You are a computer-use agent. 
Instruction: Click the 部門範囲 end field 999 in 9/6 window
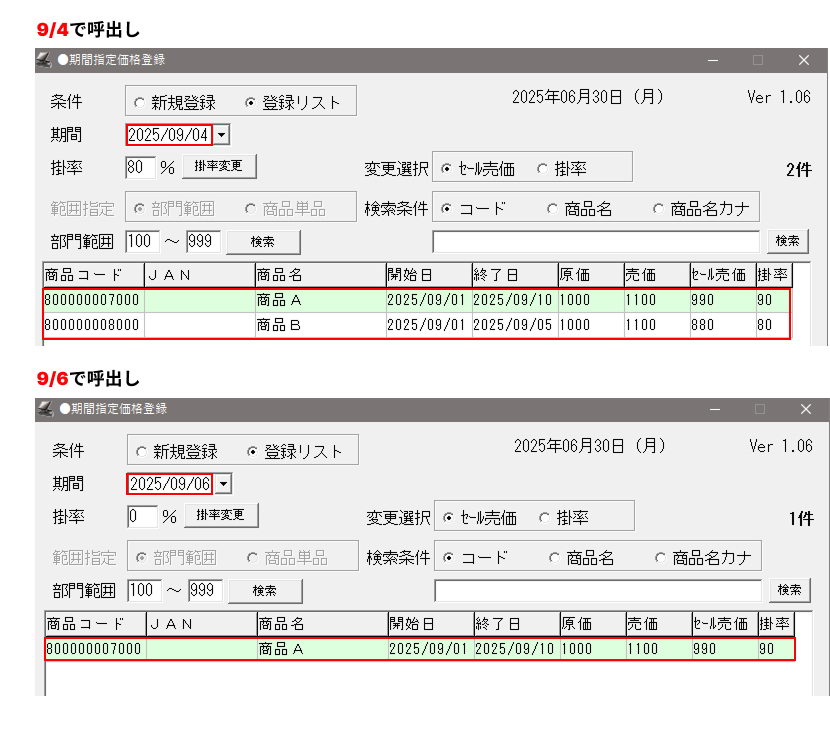(x=205, y=591)
